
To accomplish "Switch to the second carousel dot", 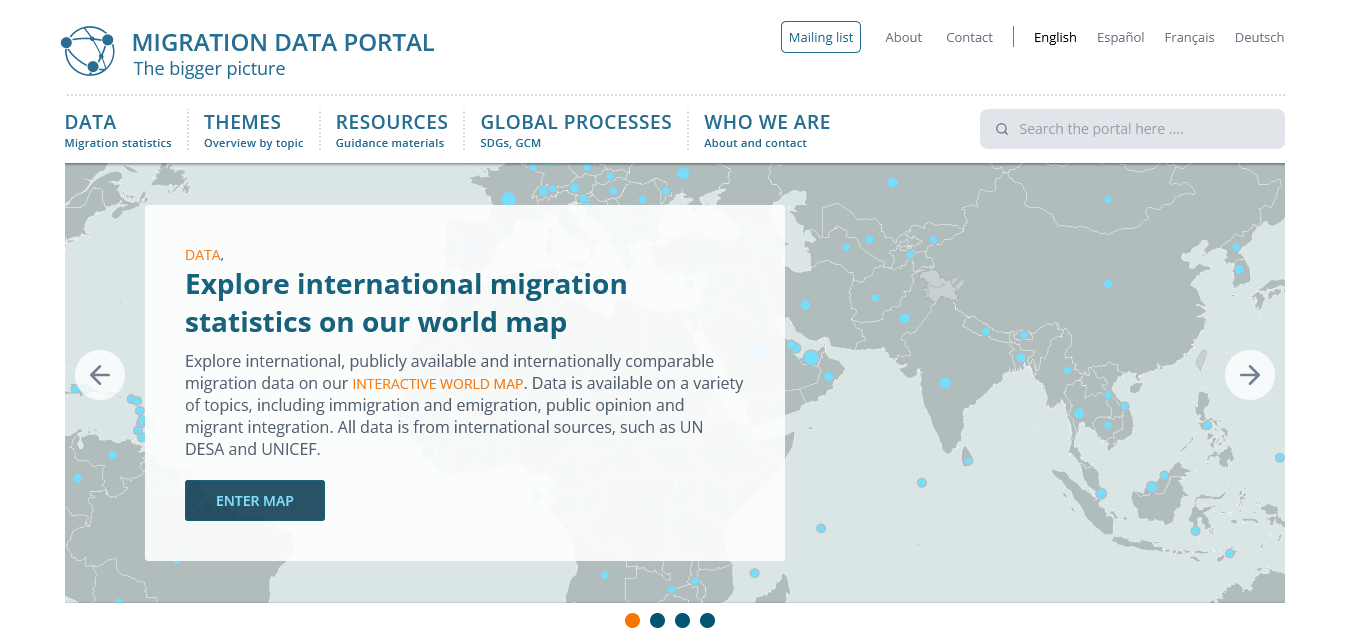I will [x=657, y=620].
